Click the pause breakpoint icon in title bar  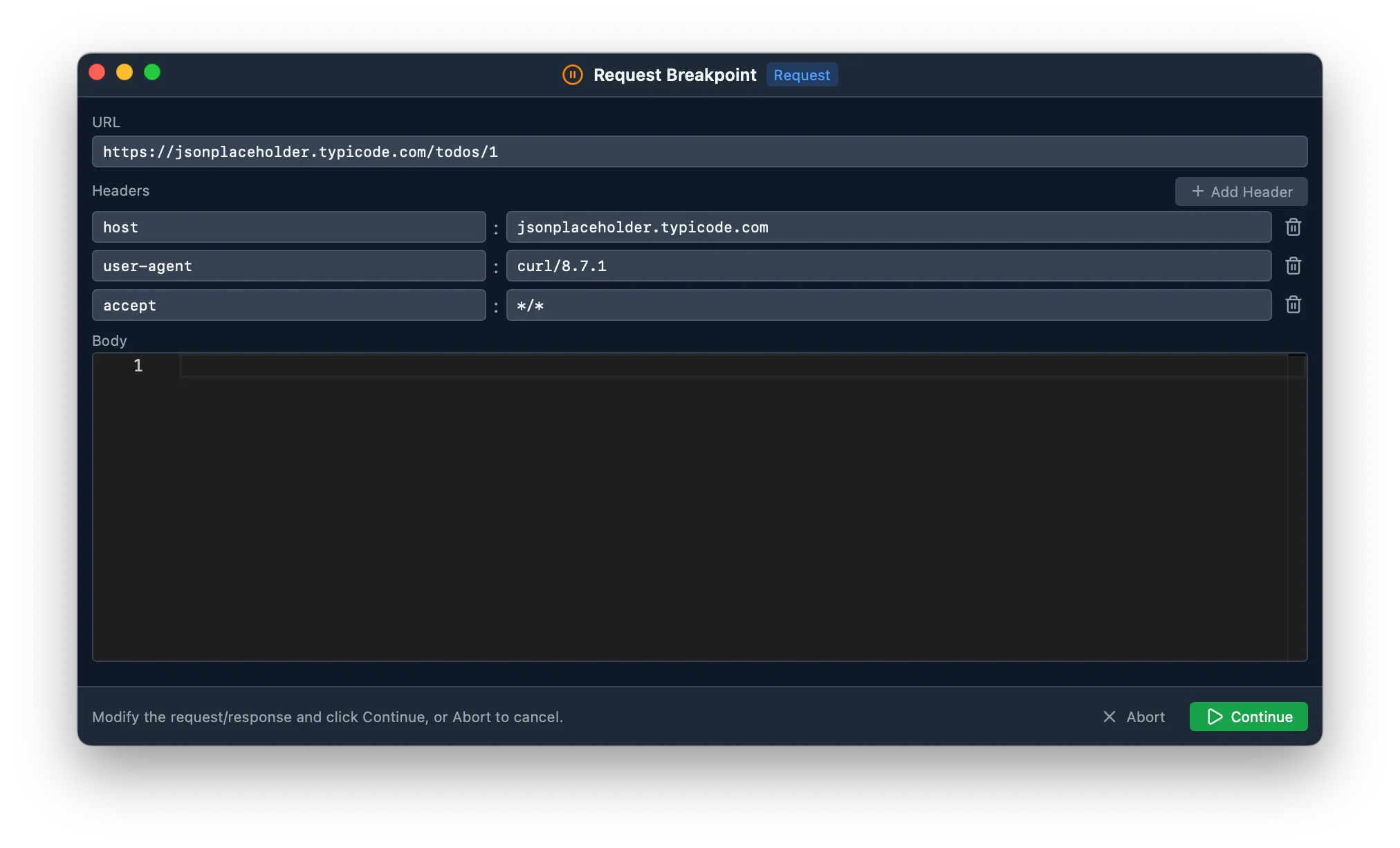[572, 75]
